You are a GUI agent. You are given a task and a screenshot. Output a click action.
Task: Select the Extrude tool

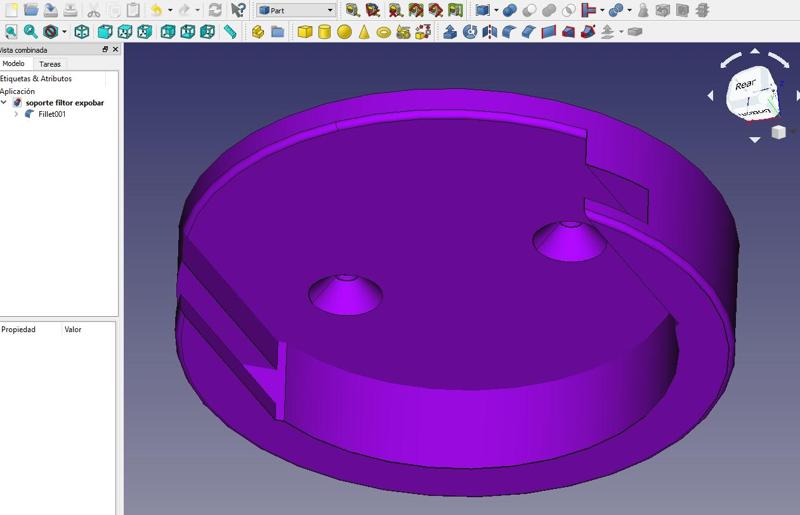449,32
